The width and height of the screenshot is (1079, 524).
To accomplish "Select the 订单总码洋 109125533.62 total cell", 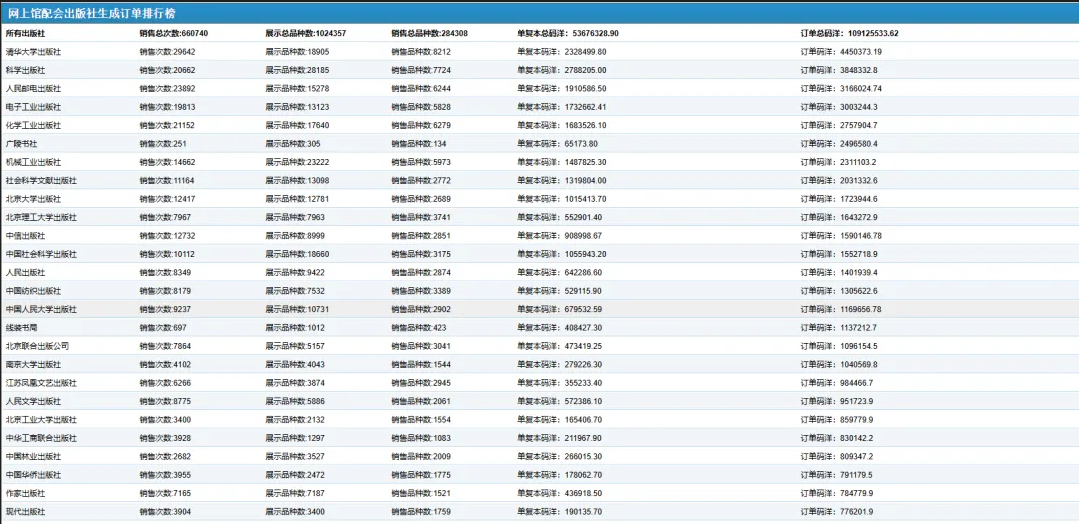I will pyautogui.click(x=849, y=33).
